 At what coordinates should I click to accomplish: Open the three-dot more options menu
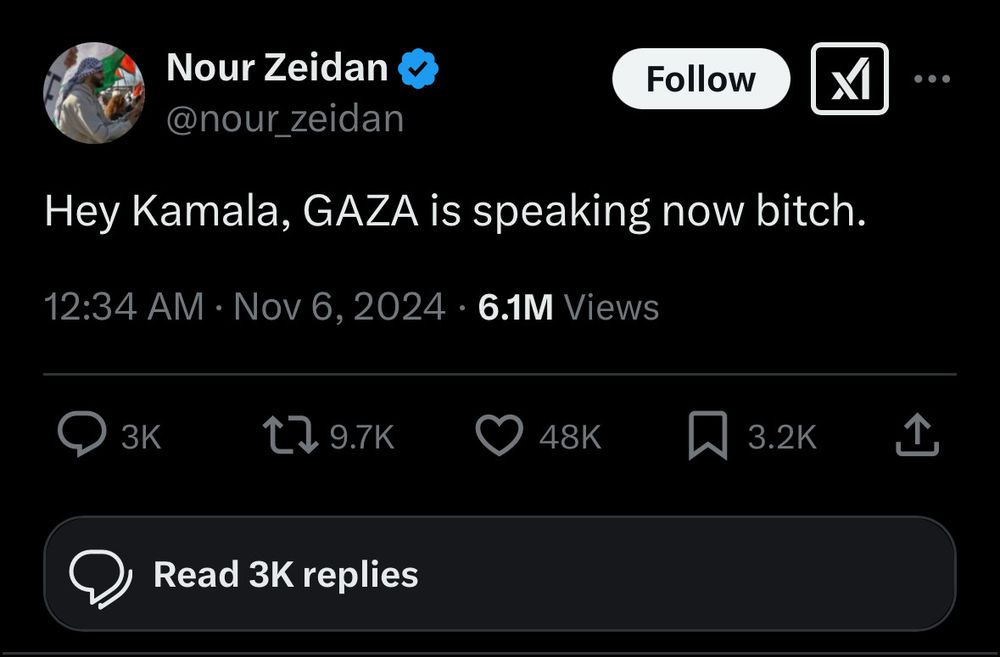tap(932, 79)
